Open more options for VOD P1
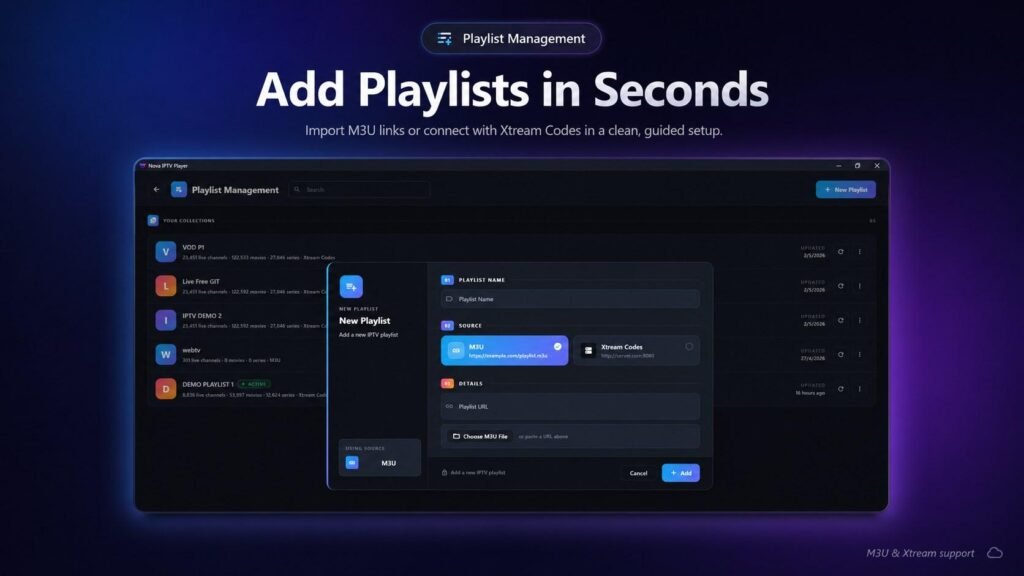This screenshot has width=1024, height=576. click(859, 251)
